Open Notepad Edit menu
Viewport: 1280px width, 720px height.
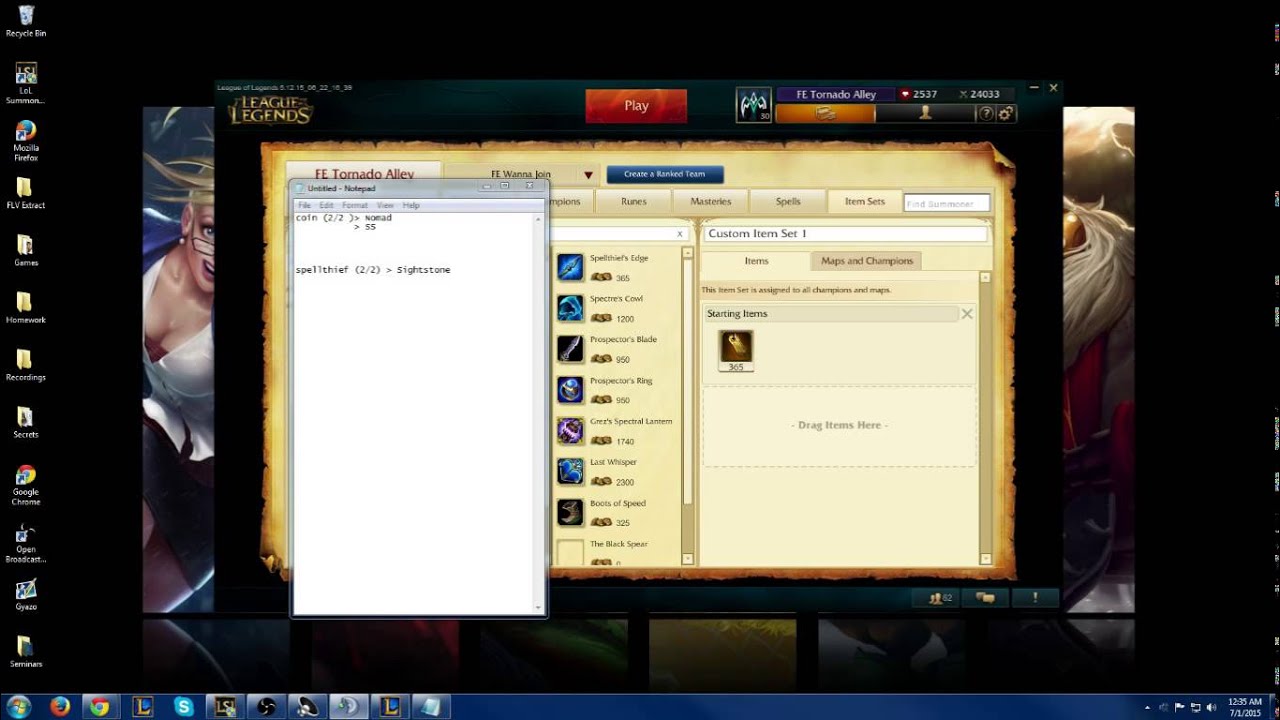click(x=326, y=205)
